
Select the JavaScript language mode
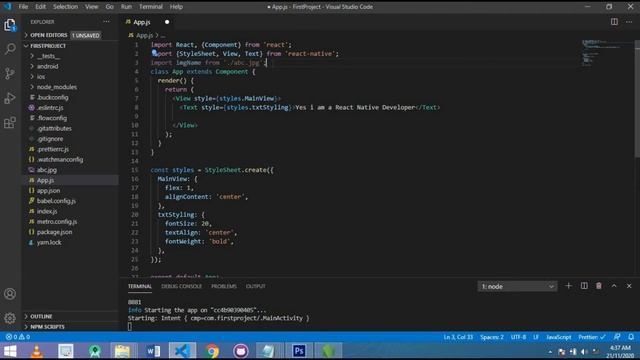click(558, 337)
